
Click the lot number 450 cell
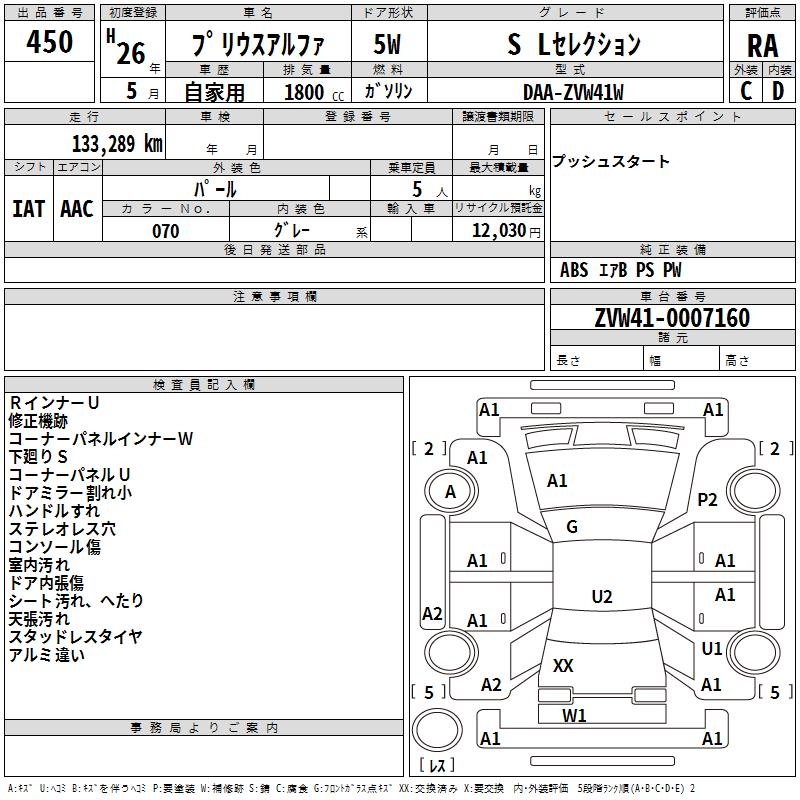click(49, 41)
